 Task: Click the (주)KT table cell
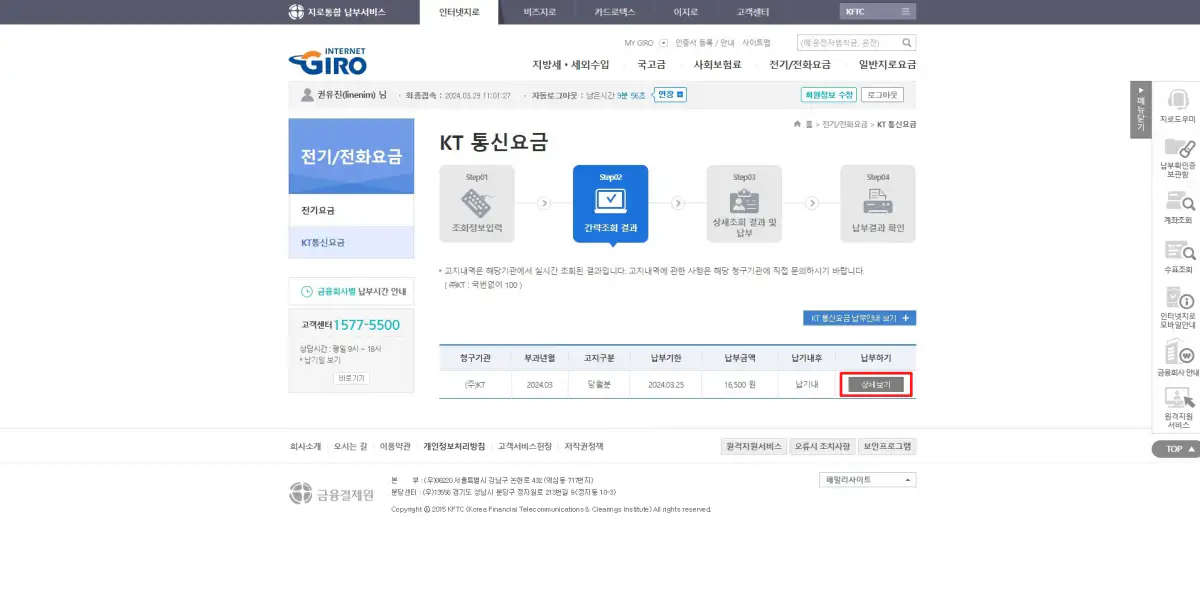[474, 384]
